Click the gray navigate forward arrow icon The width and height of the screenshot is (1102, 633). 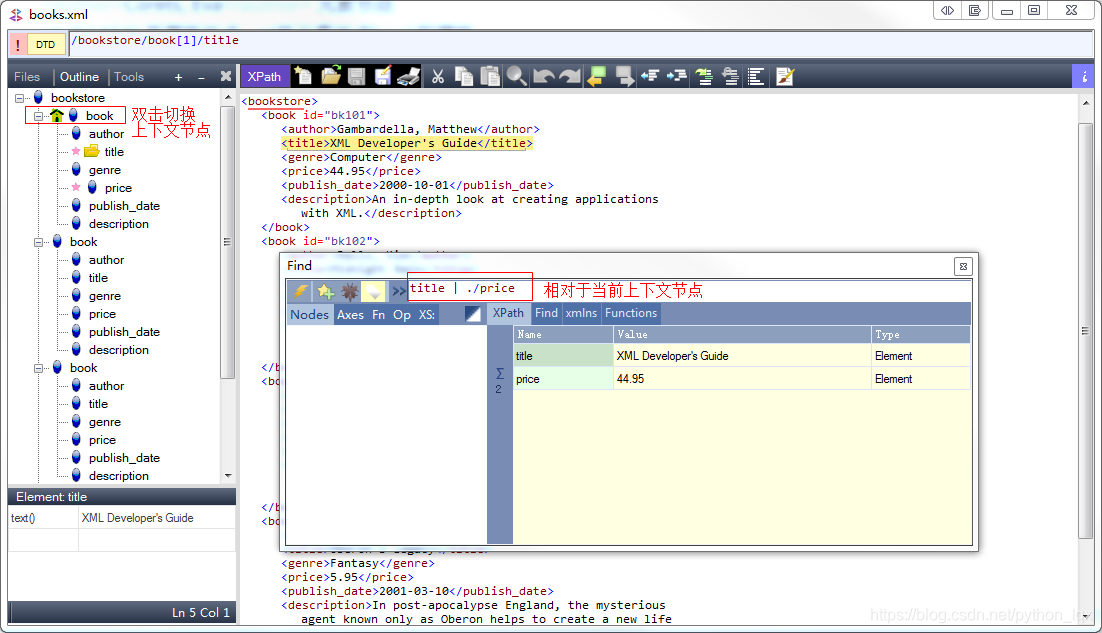(x=623, y=76)
